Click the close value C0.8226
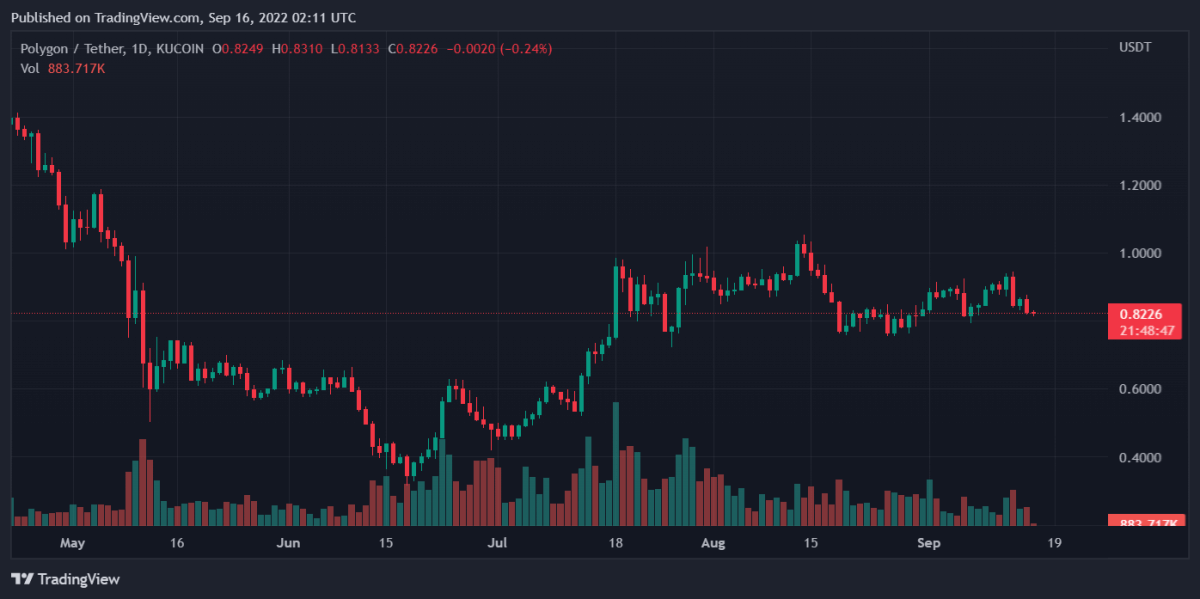 [413, 48]
